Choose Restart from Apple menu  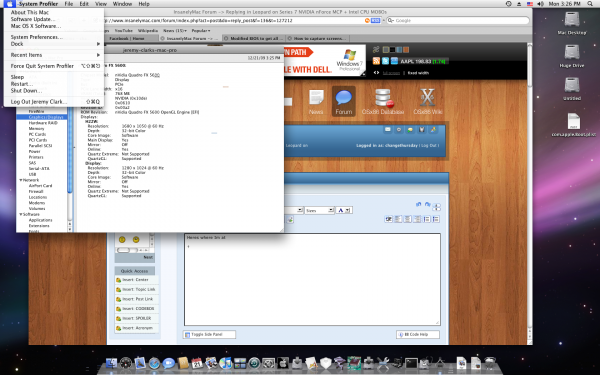coord(21,84)
